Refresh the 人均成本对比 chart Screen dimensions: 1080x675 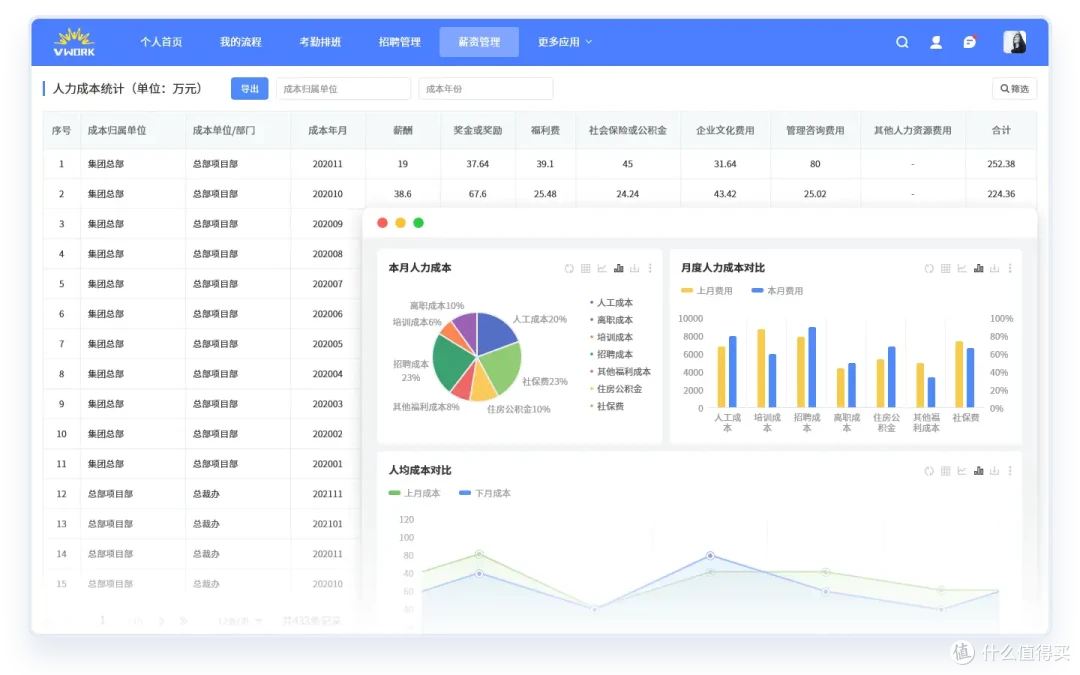[x=929, y=471]
